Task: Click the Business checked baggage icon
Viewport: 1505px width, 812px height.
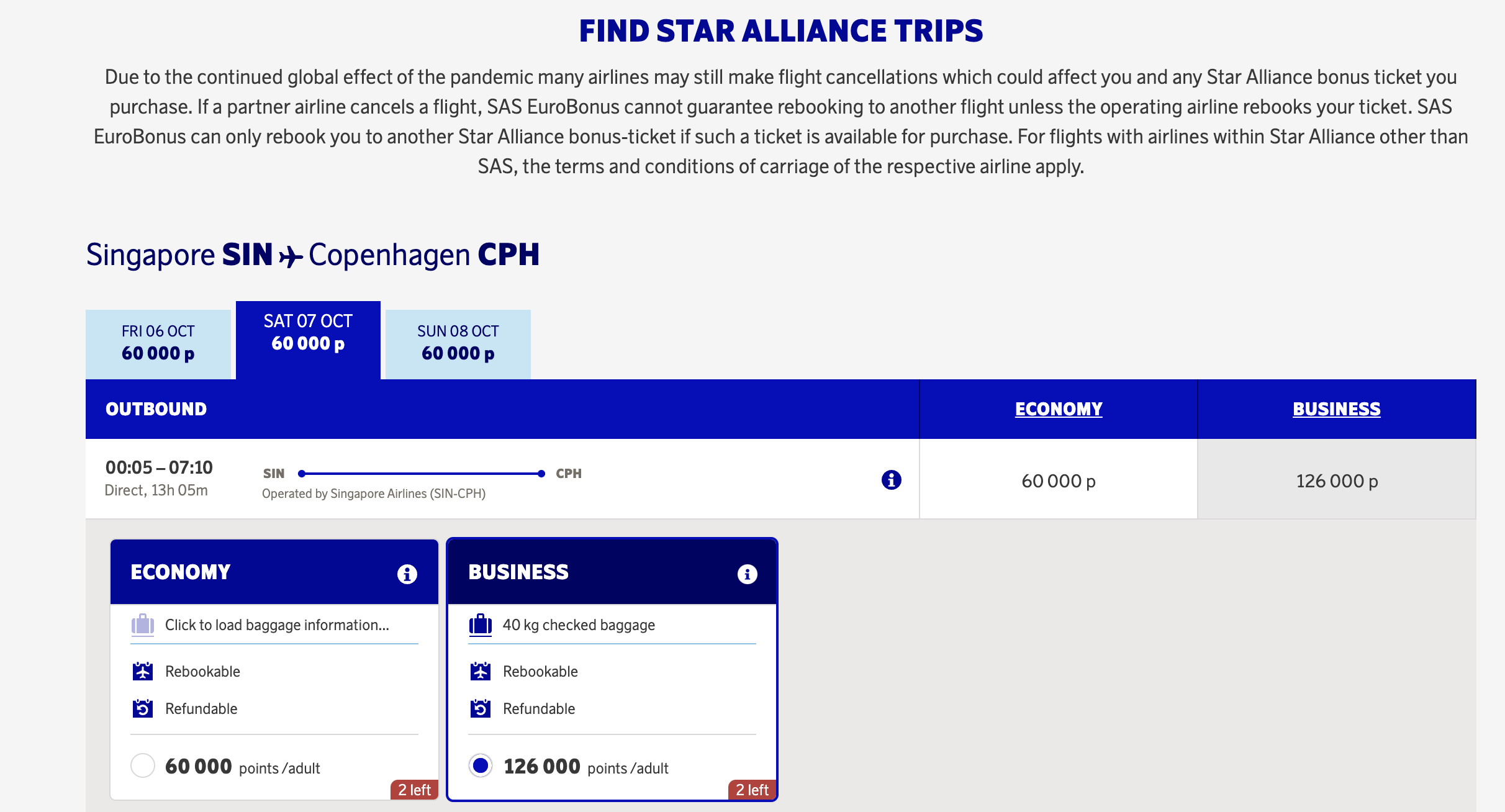Action: point(480,625)
